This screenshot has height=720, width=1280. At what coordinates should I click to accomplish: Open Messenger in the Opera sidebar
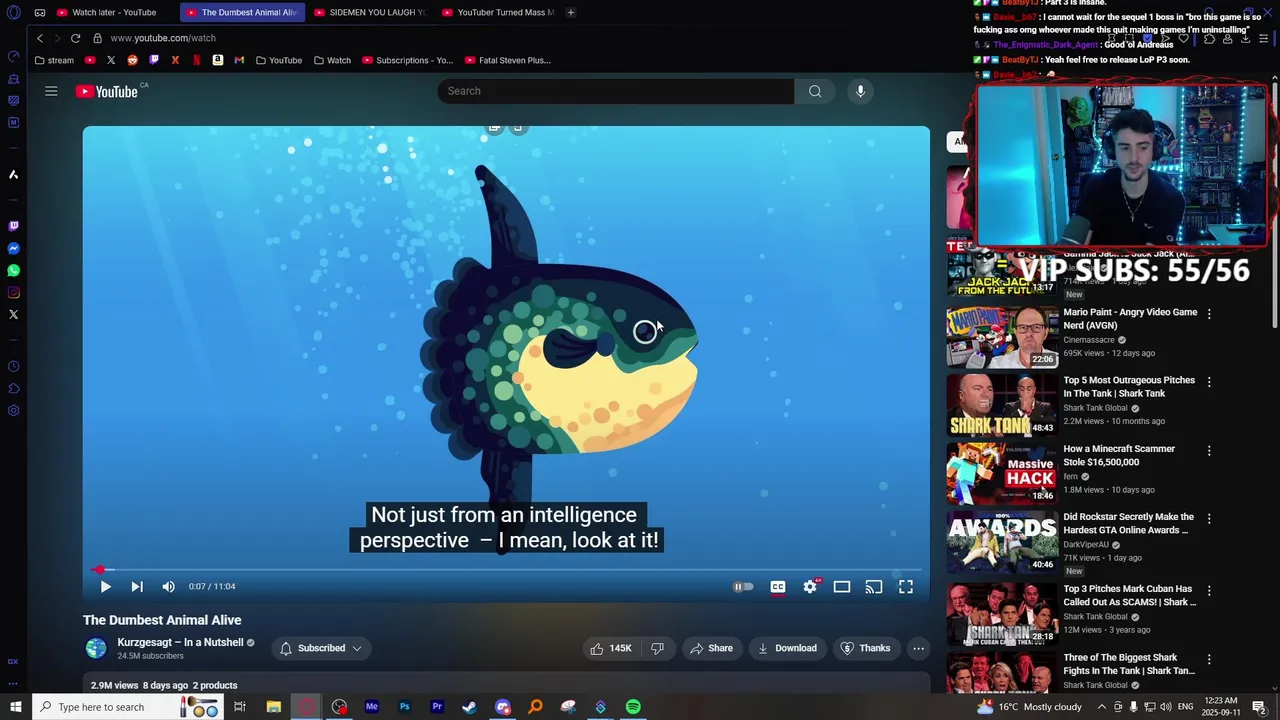click(13, 248)
